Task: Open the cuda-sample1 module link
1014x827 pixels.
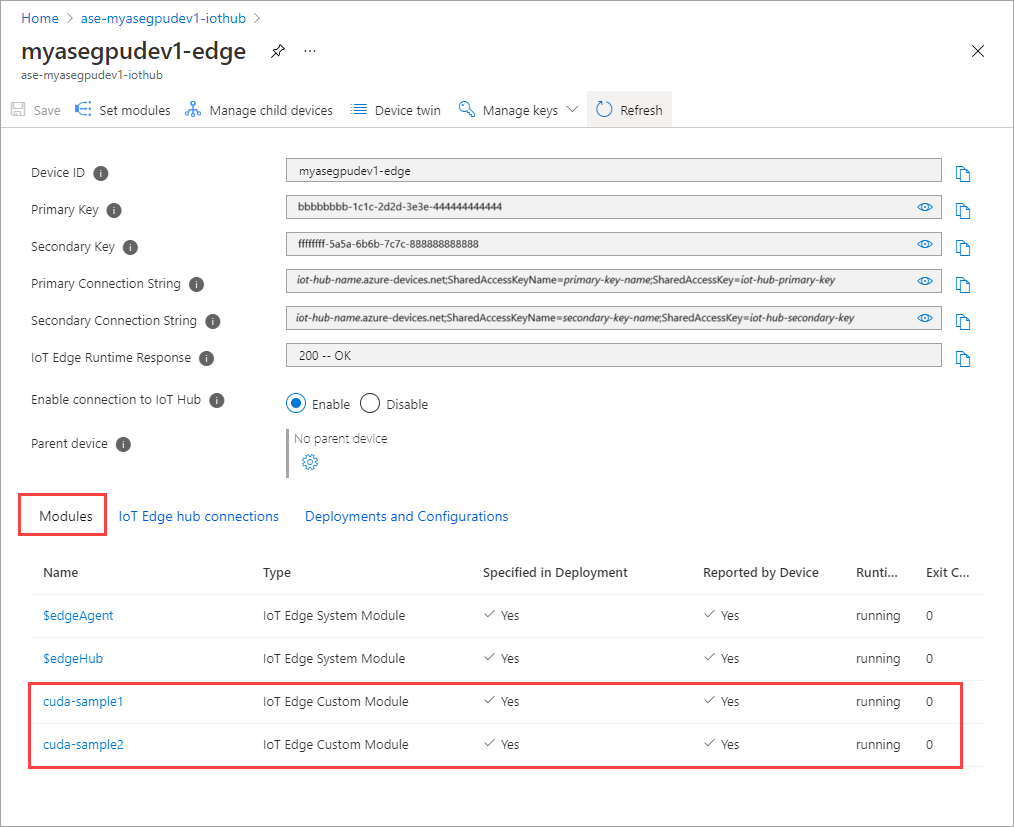Action: click(83, 702)
